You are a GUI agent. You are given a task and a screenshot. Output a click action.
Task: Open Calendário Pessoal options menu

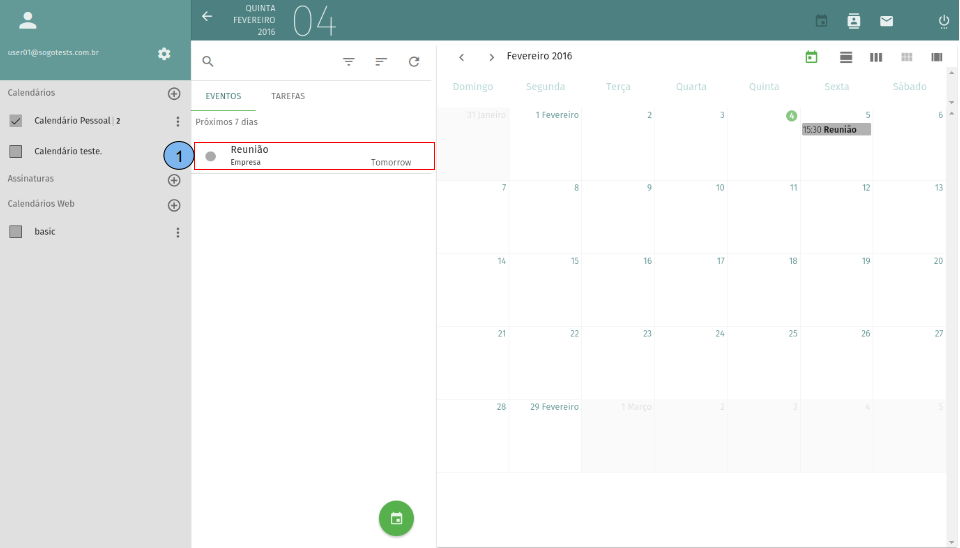click(178, 121)
